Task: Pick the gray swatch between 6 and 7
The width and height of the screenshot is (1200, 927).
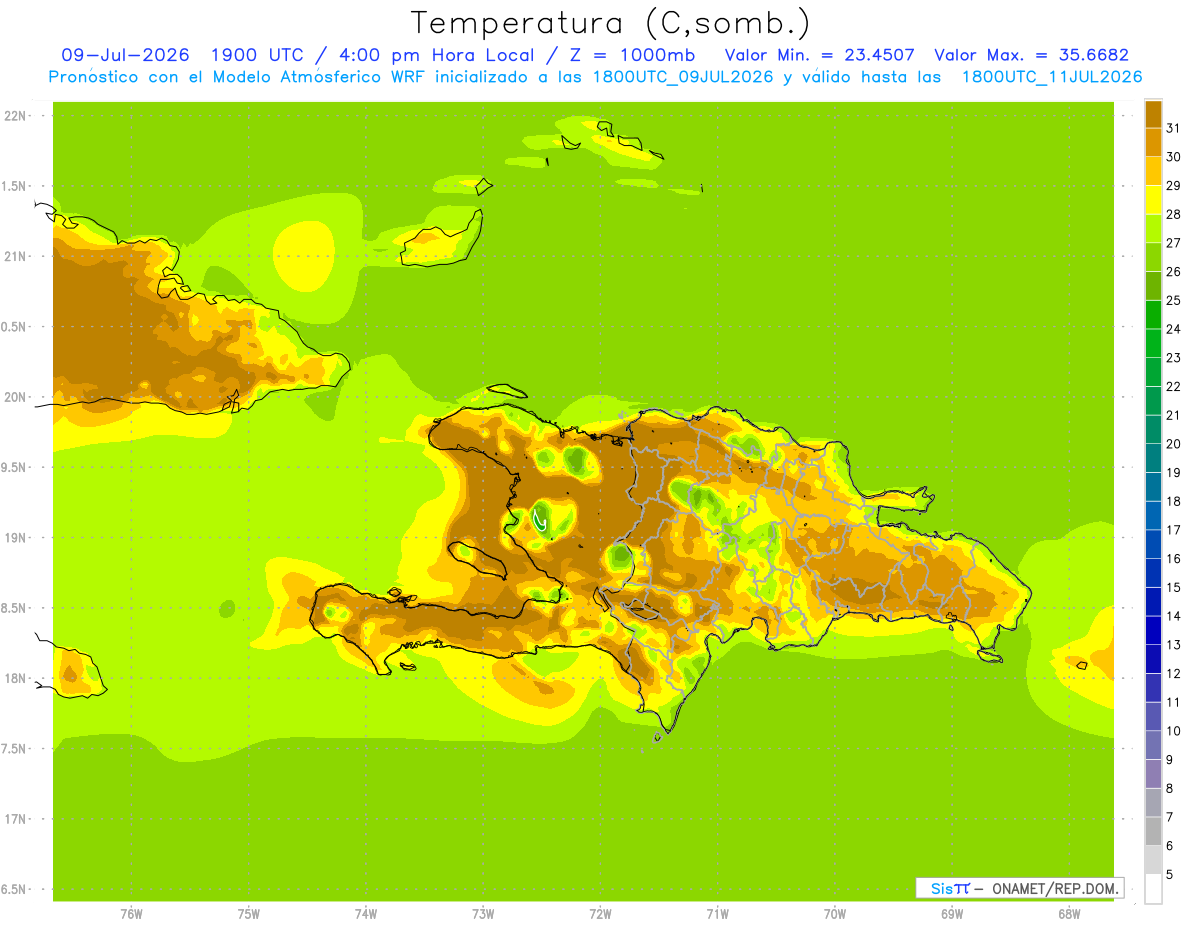Action: [x=1153, y=831]
